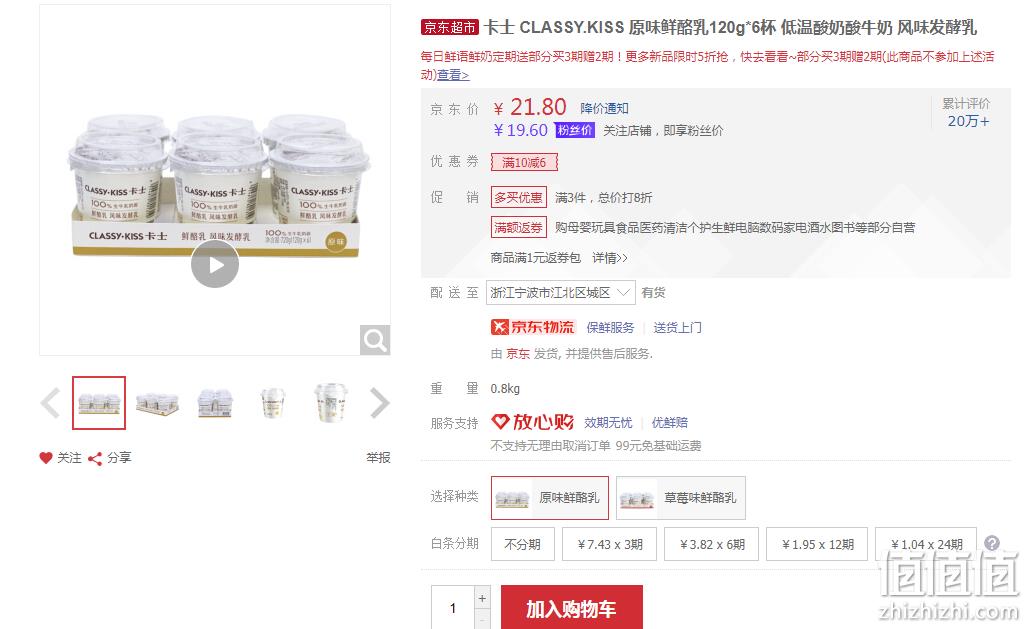Screen dimensions: 1028x629
Task: Click the heart 关注 icon
Action: (45, 458)
